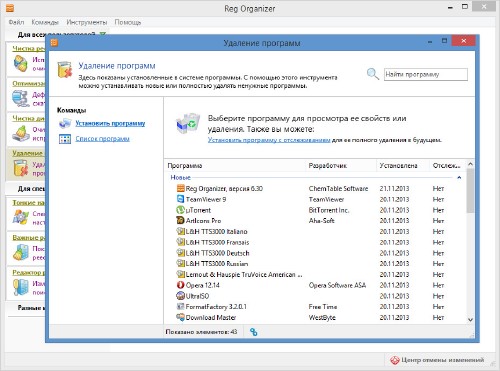Screen dimensions: 500x371
Task: Click the L&H TTS3000 Deutsch icon
Action: coord(180,253)
